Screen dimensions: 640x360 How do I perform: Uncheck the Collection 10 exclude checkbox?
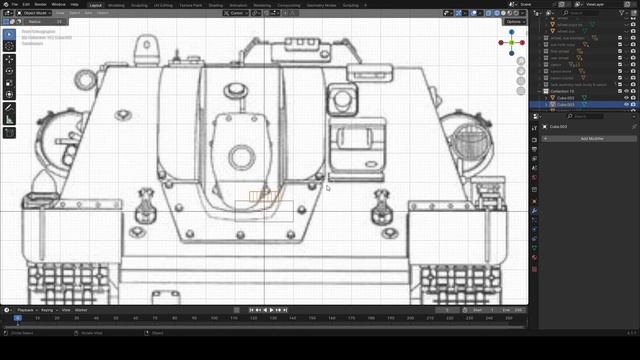coord(620,91)
